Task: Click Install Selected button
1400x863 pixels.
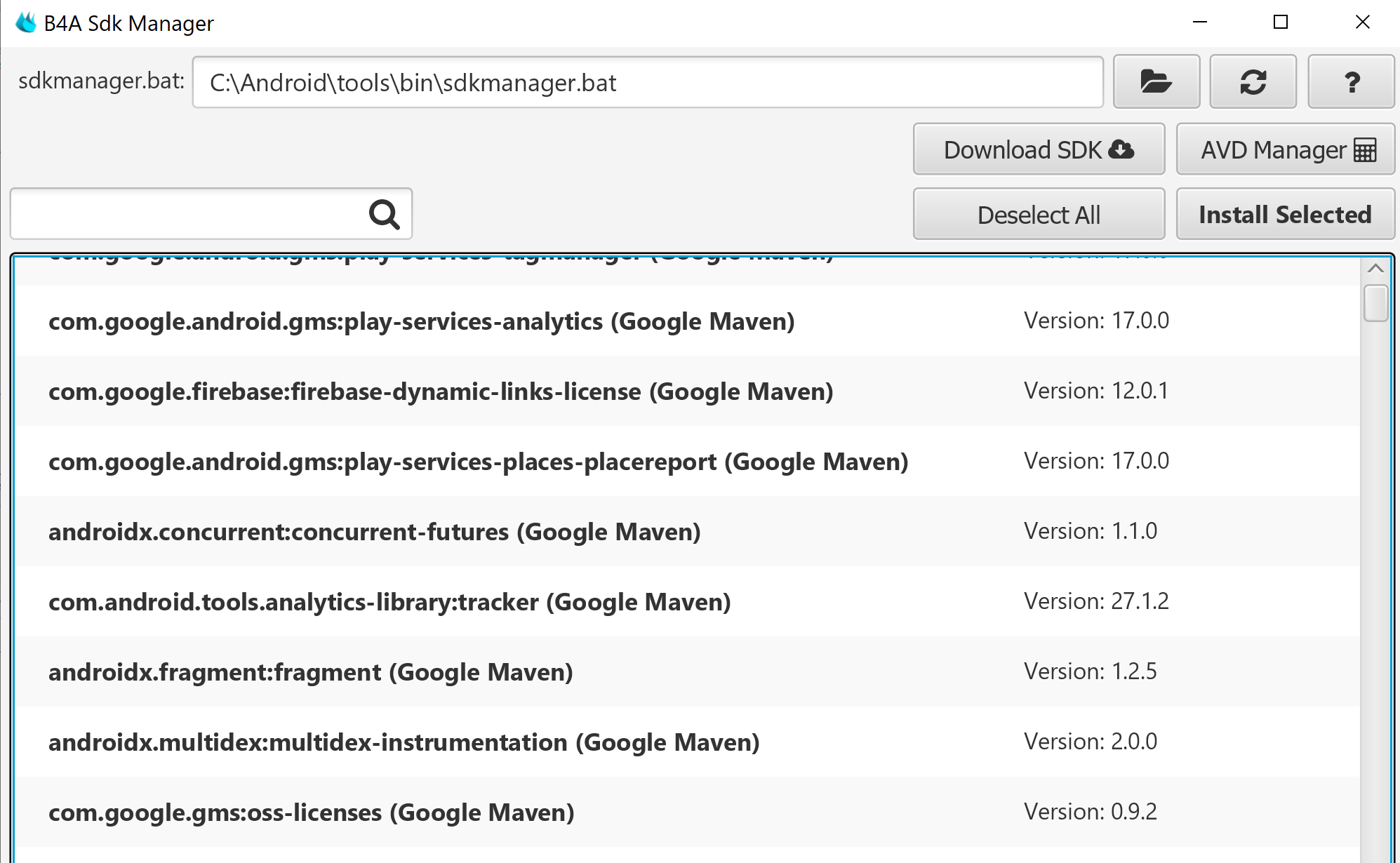Action: [1285, 215]
